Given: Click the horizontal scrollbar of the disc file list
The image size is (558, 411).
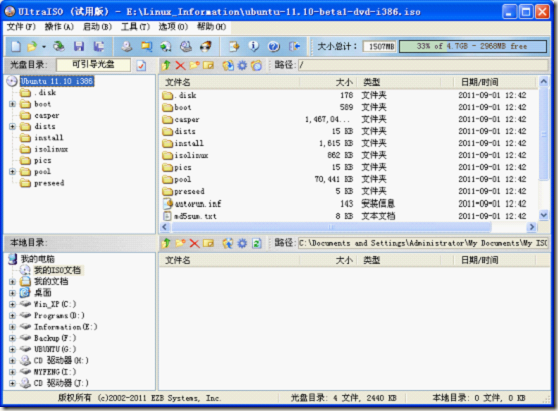Looking at the screenshot, I should click(x=331, y=227).
